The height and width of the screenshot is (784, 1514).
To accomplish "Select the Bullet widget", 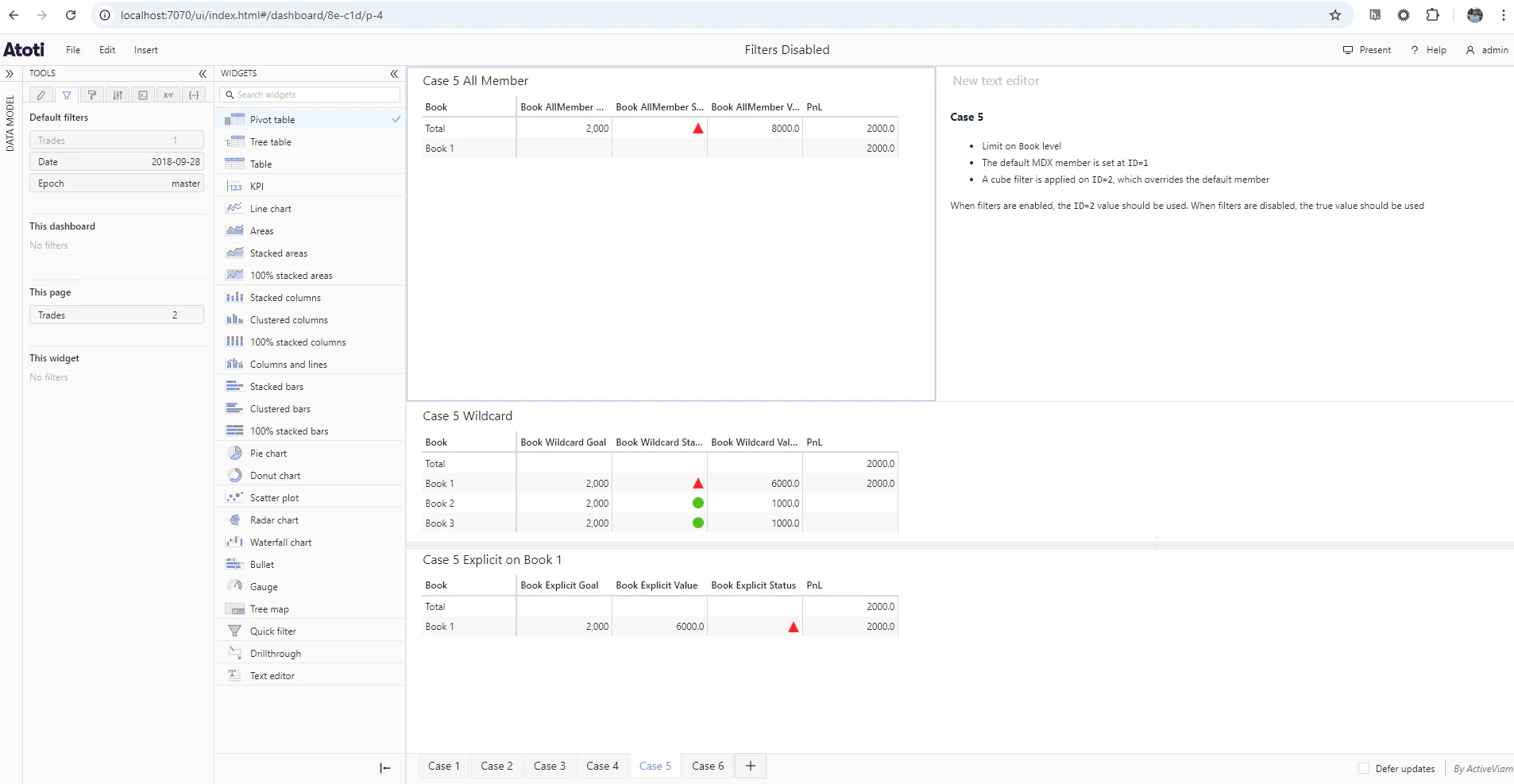I will 311,564.
